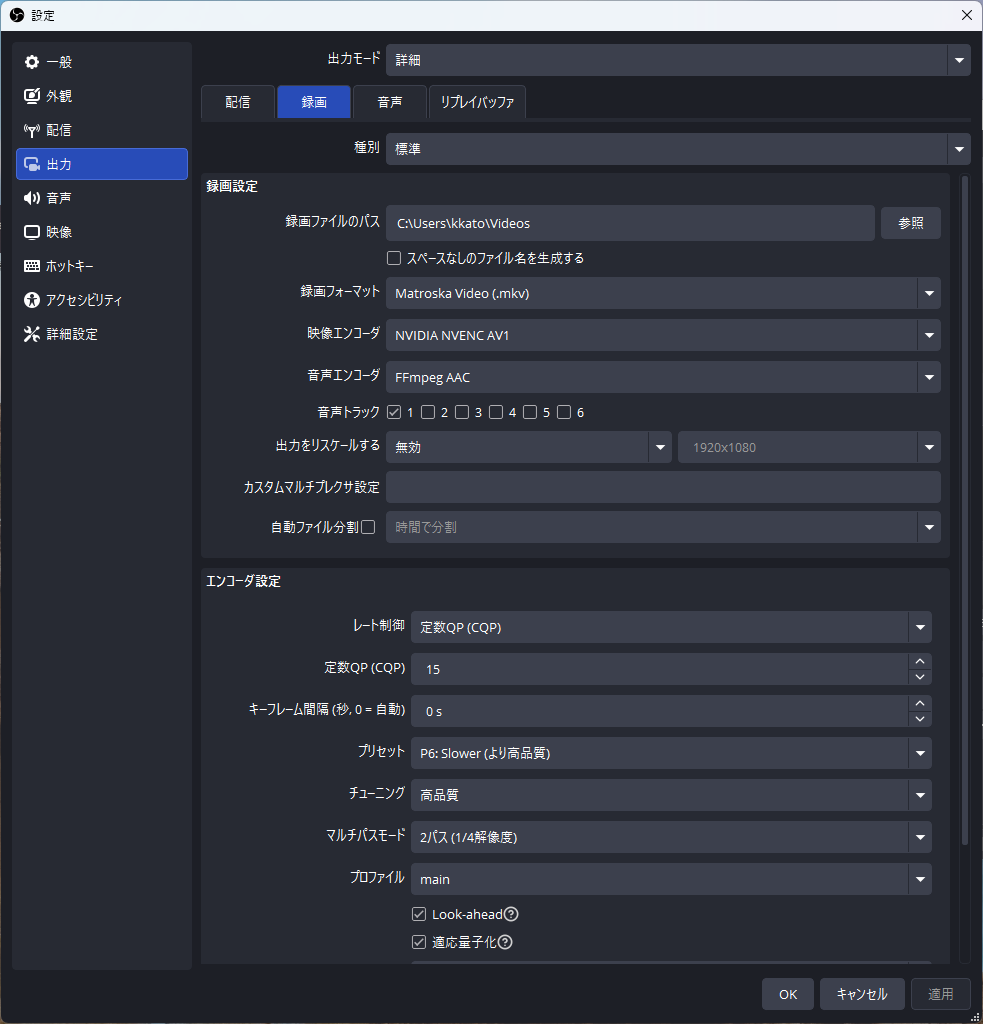Click the 定数QP value field showing 15
Image resolution: width=983 pixels, height=1024 pixels.
click(660, 669)
